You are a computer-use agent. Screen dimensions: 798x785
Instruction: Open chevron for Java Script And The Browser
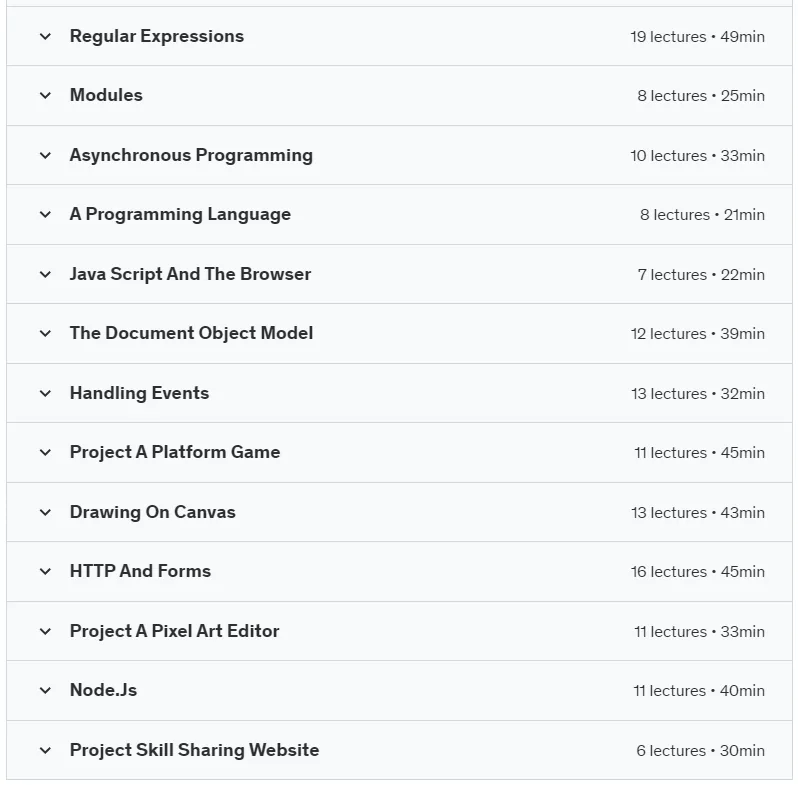coord(45,274)
